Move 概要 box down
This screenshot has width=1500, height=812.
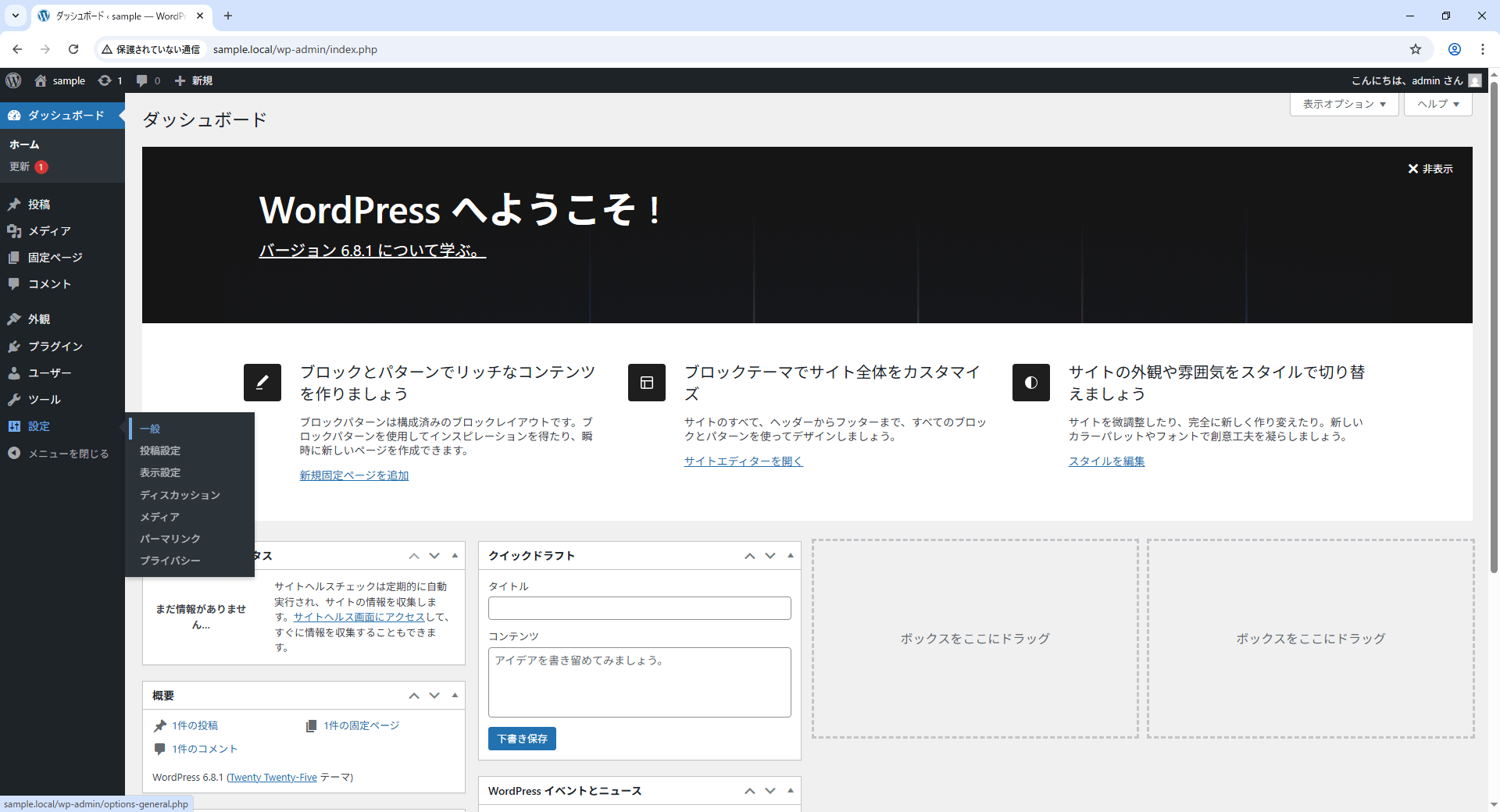[x=434, y=696]
